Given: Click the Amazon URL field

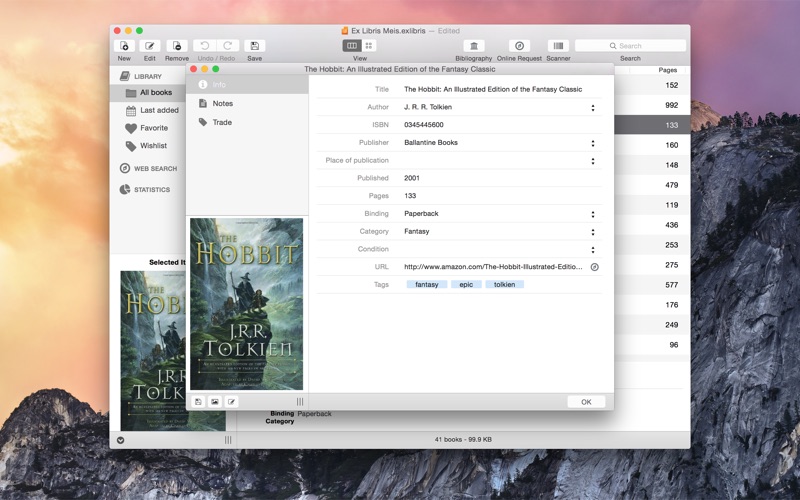Looking at the screenshot, I should (x=493, y=267).
